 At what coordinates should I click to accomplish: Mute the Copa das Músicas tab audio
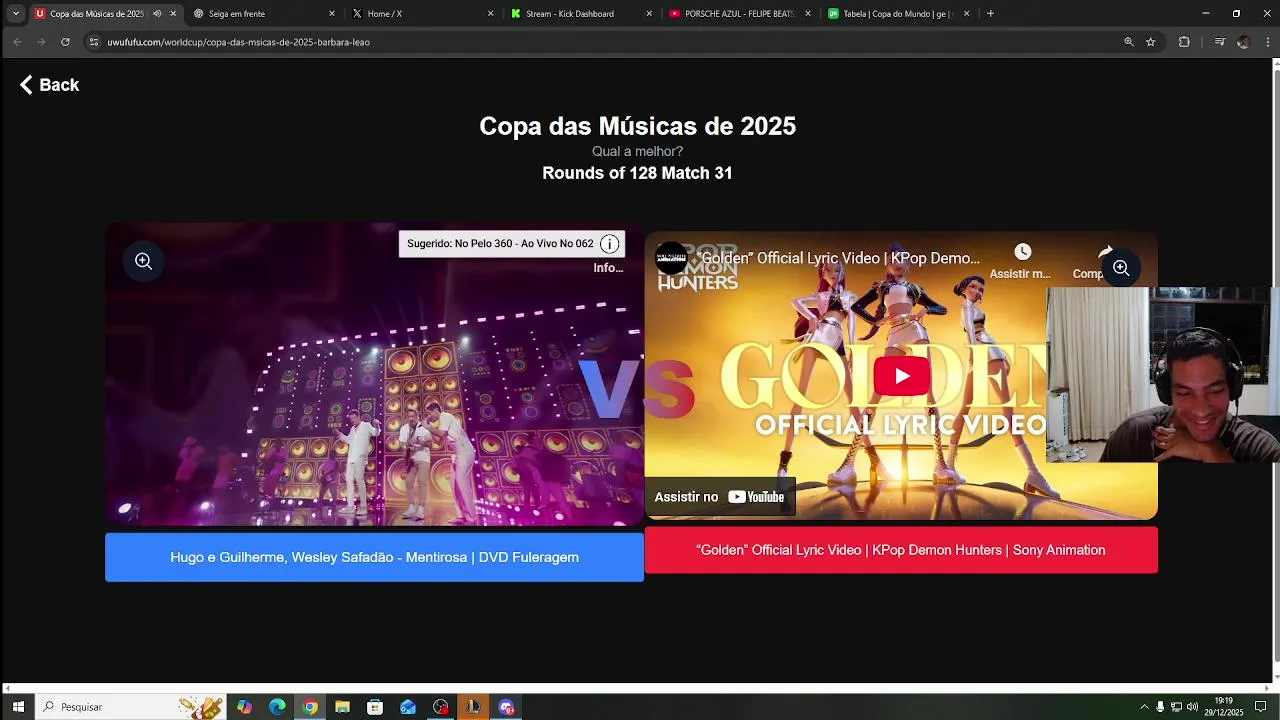[x=157, y=14]
